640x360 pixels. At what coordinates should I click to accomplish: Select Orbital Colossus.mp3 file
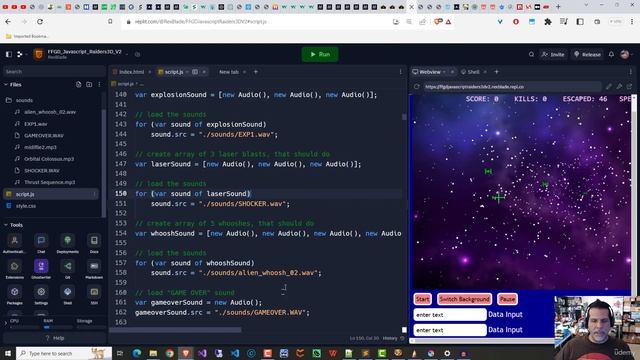[x=49, y=159]
